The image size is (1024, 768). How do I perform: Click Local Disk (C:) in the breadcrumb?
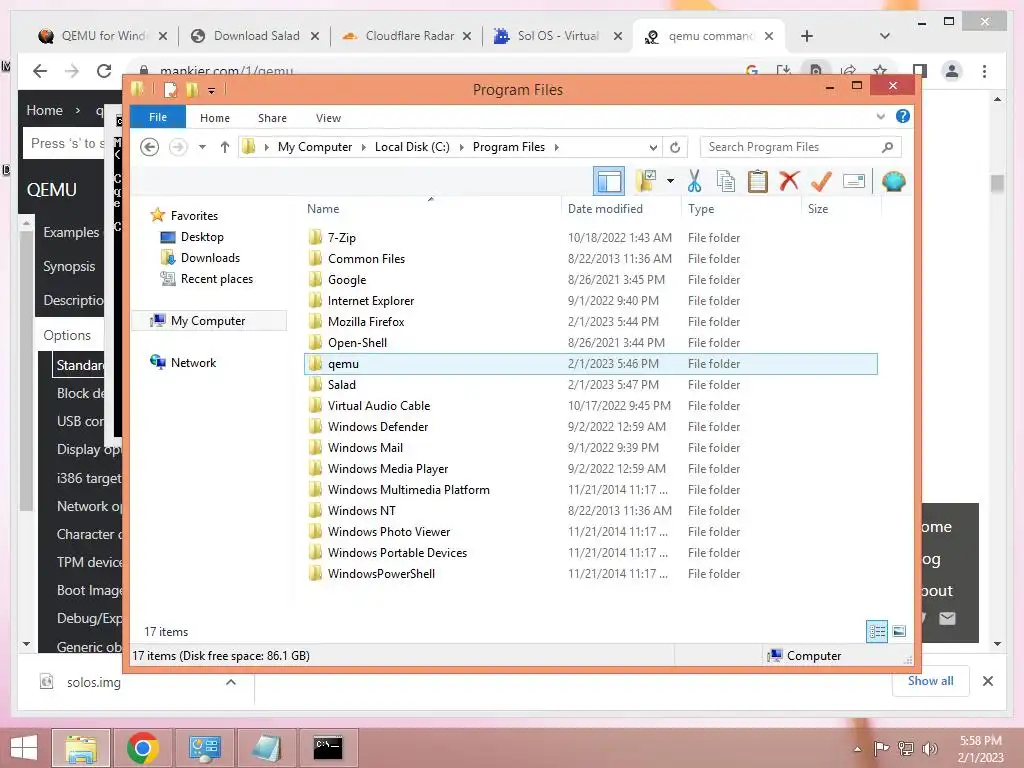click(412, 147)
